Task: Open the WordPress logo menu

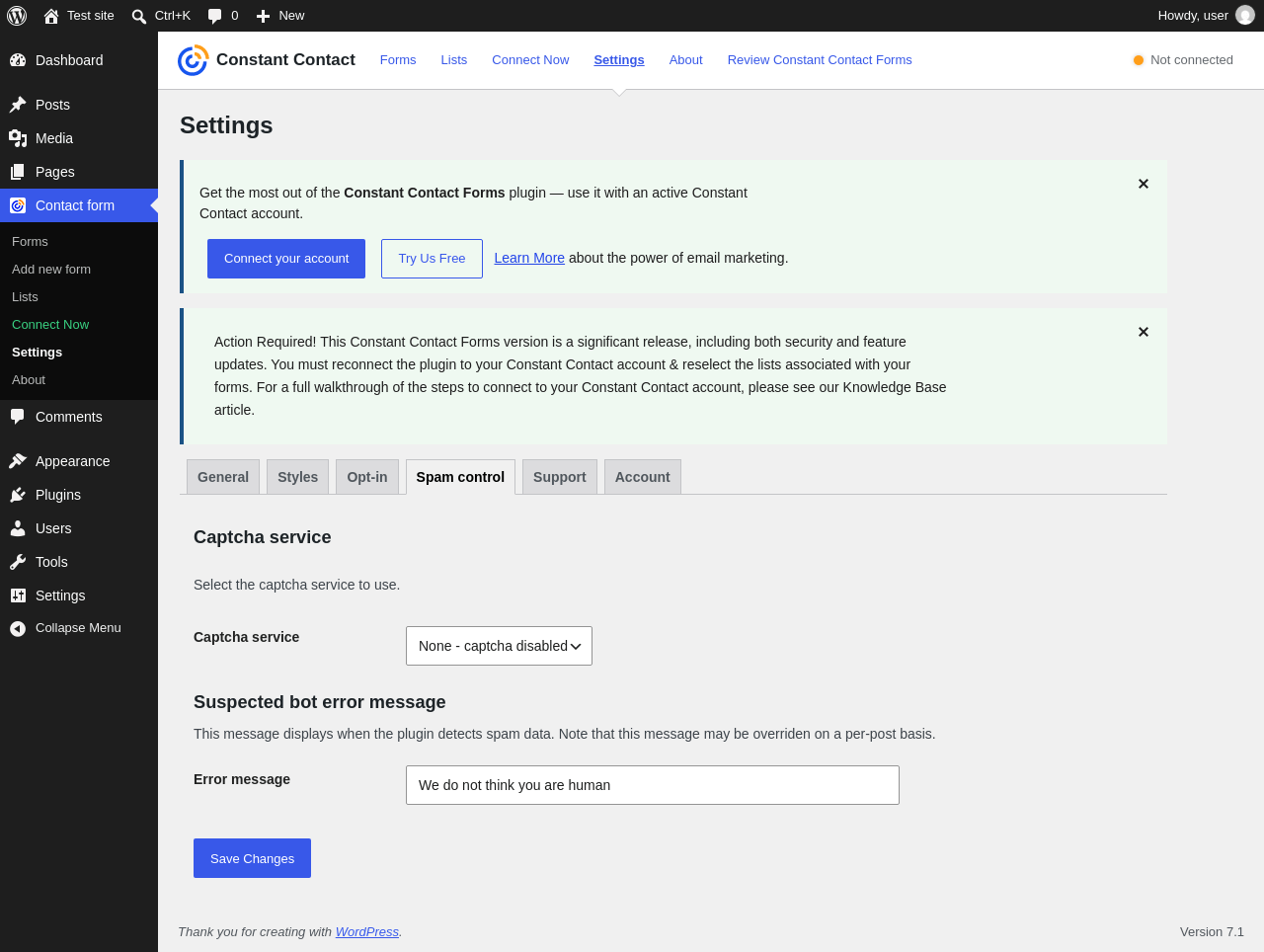Action: click(17, 16)
